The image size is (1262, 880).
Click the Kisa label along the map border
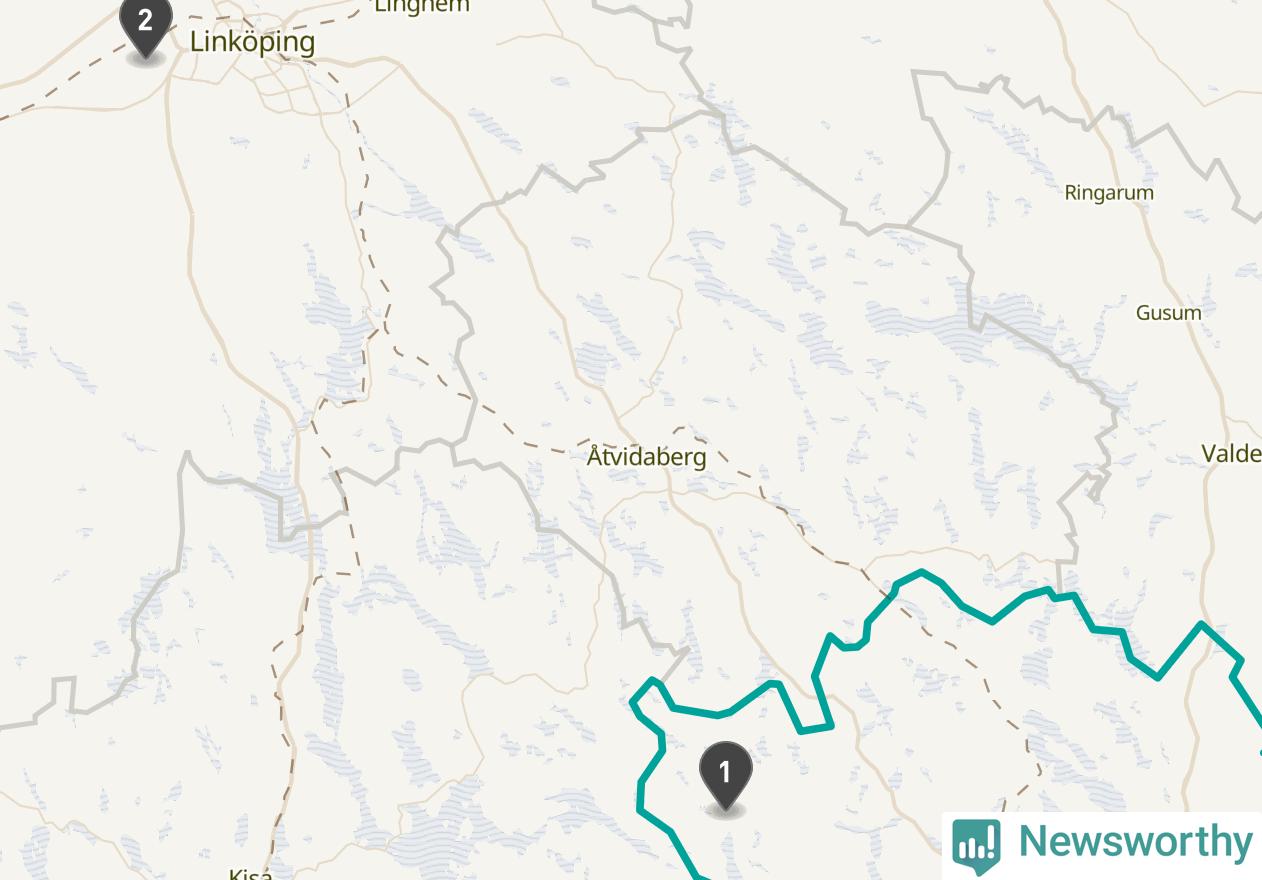point(250,874)
